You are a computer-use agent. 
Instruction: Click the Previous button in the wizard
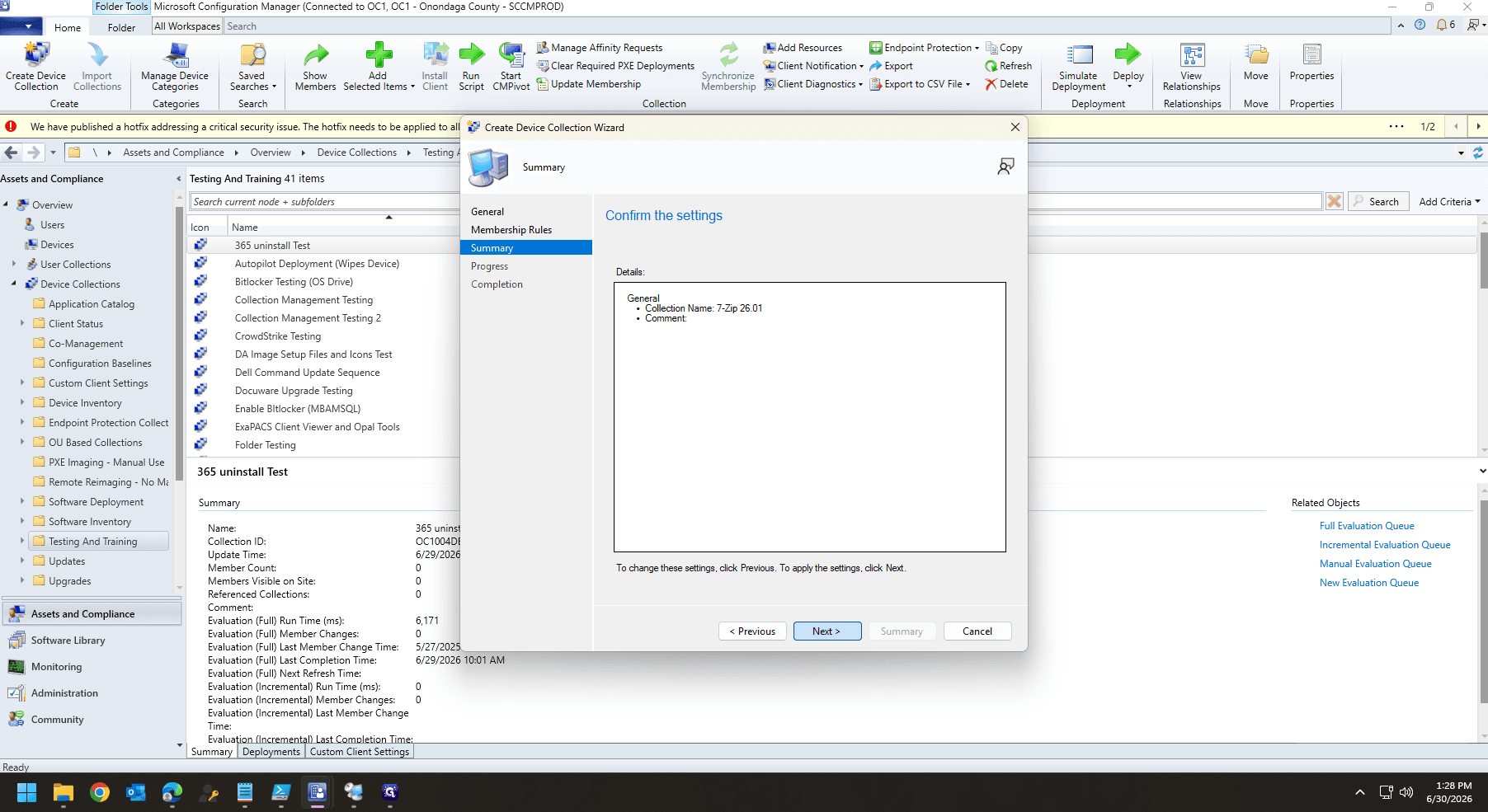tap(752, 631)
